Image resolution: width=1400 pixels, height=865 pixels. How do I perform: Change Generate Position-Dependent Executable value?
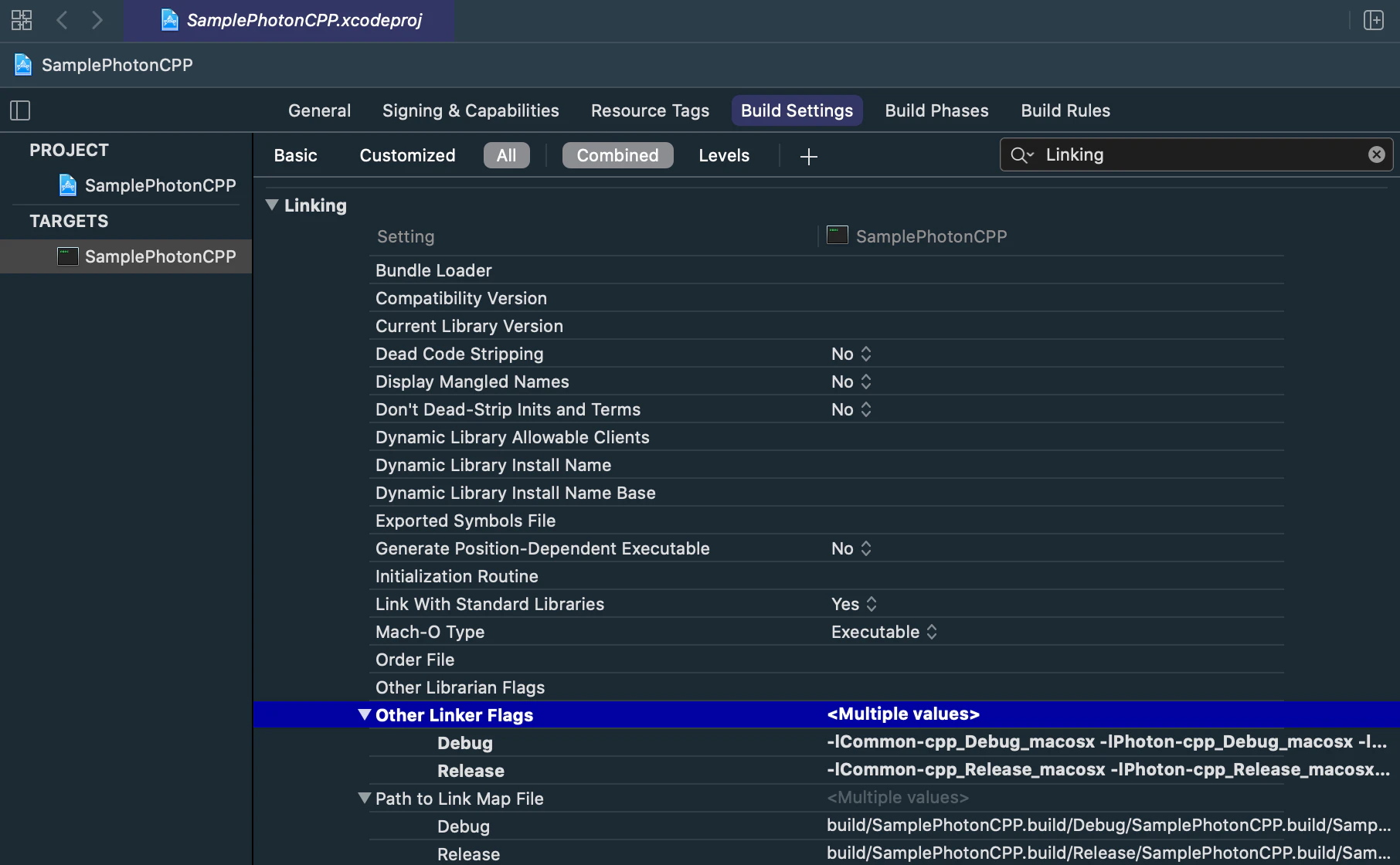[851, 548]
